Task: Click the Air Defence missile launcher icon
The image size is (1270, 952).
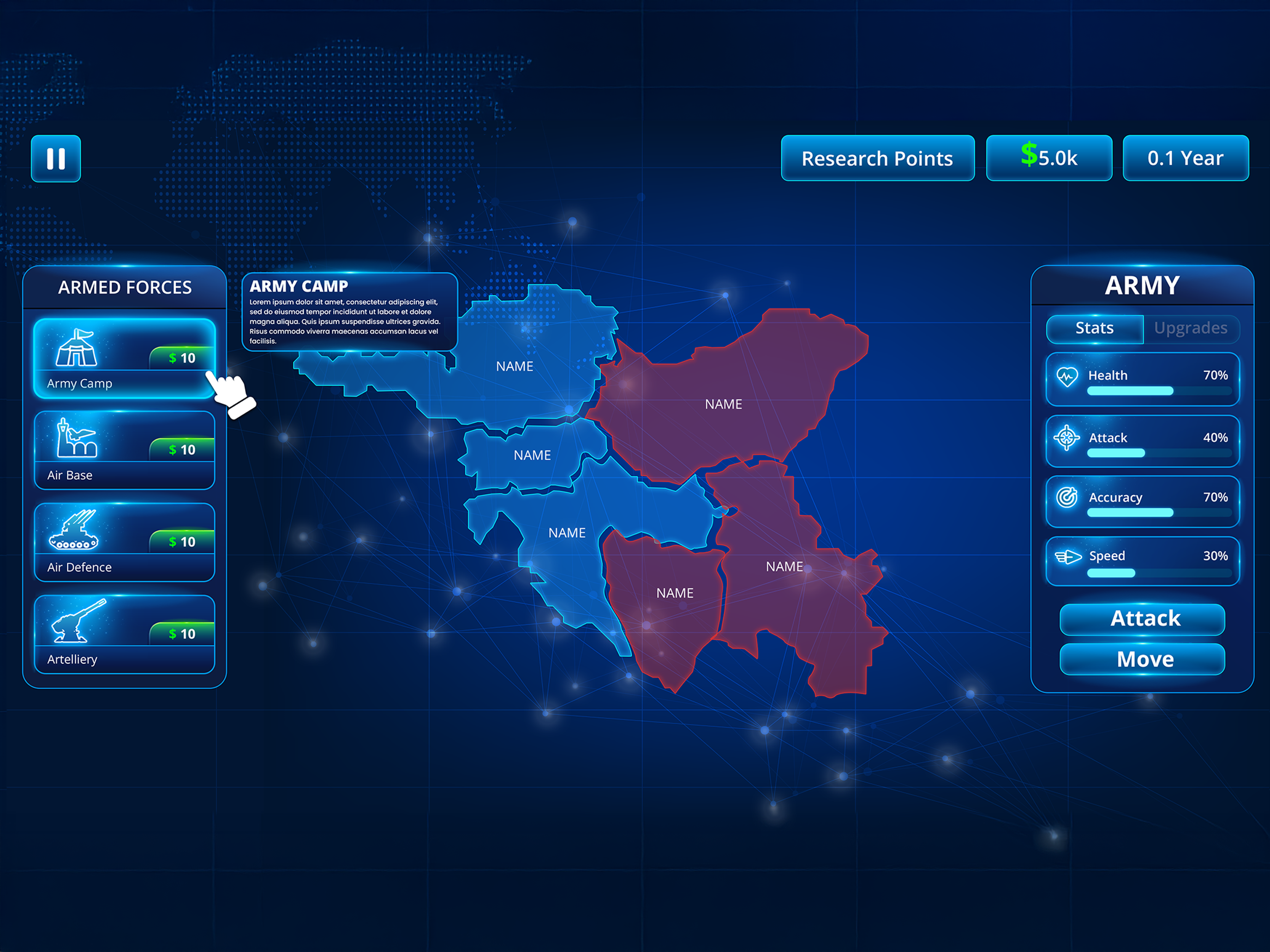Action: [x=73, y=529]
